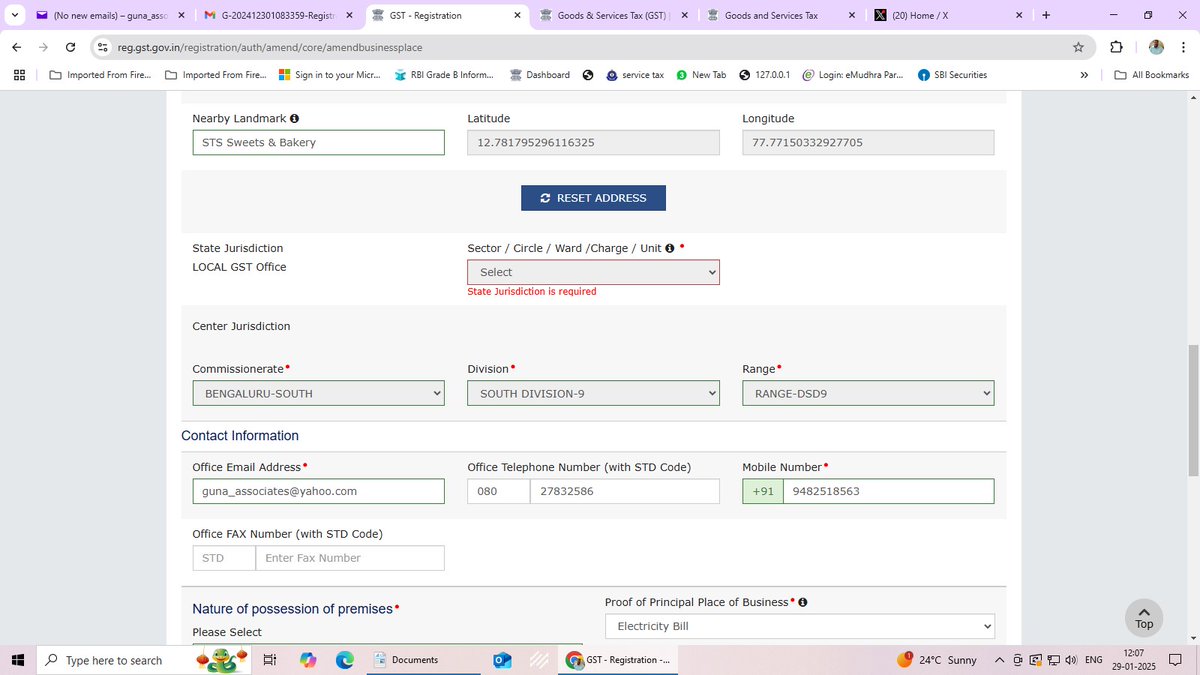Click the browser Back arrow
Viewport: 1200px width, 675px height.
16,47
